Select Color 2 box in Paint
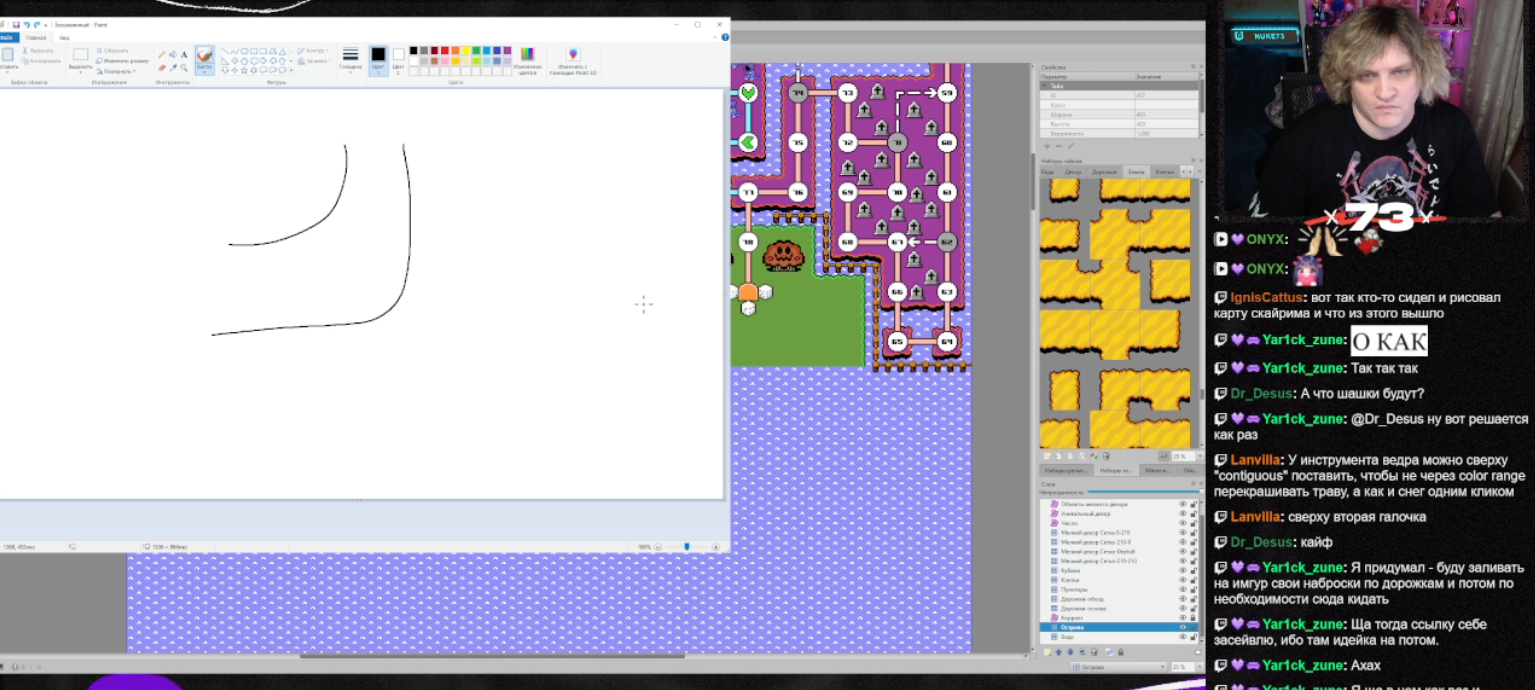The width and height of the screenshot is (1535, 690). pyautogui.click(x=398, y=60)
